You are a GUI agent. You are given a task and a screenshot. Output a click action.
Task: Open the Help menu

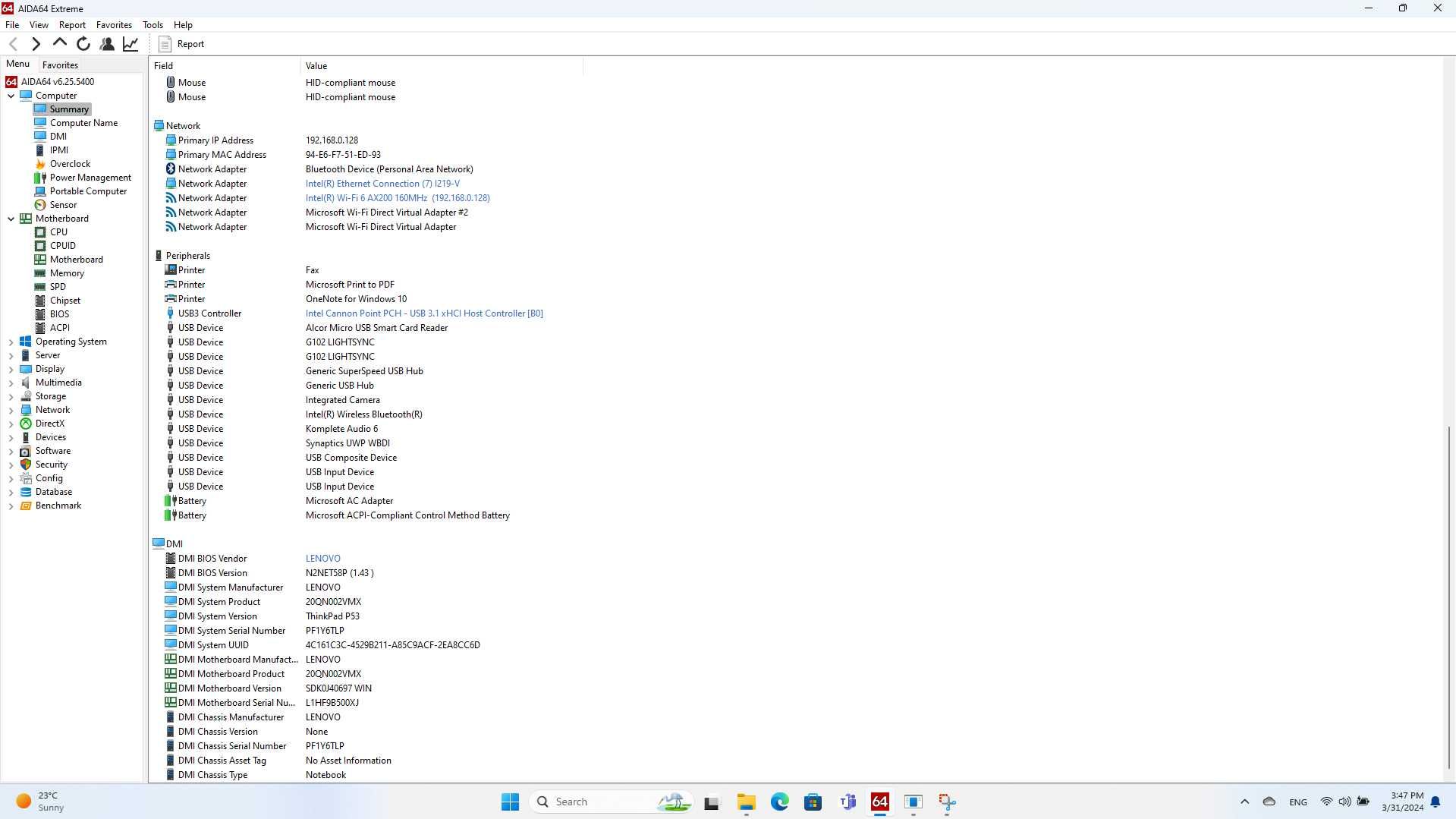tap(183, 25)
